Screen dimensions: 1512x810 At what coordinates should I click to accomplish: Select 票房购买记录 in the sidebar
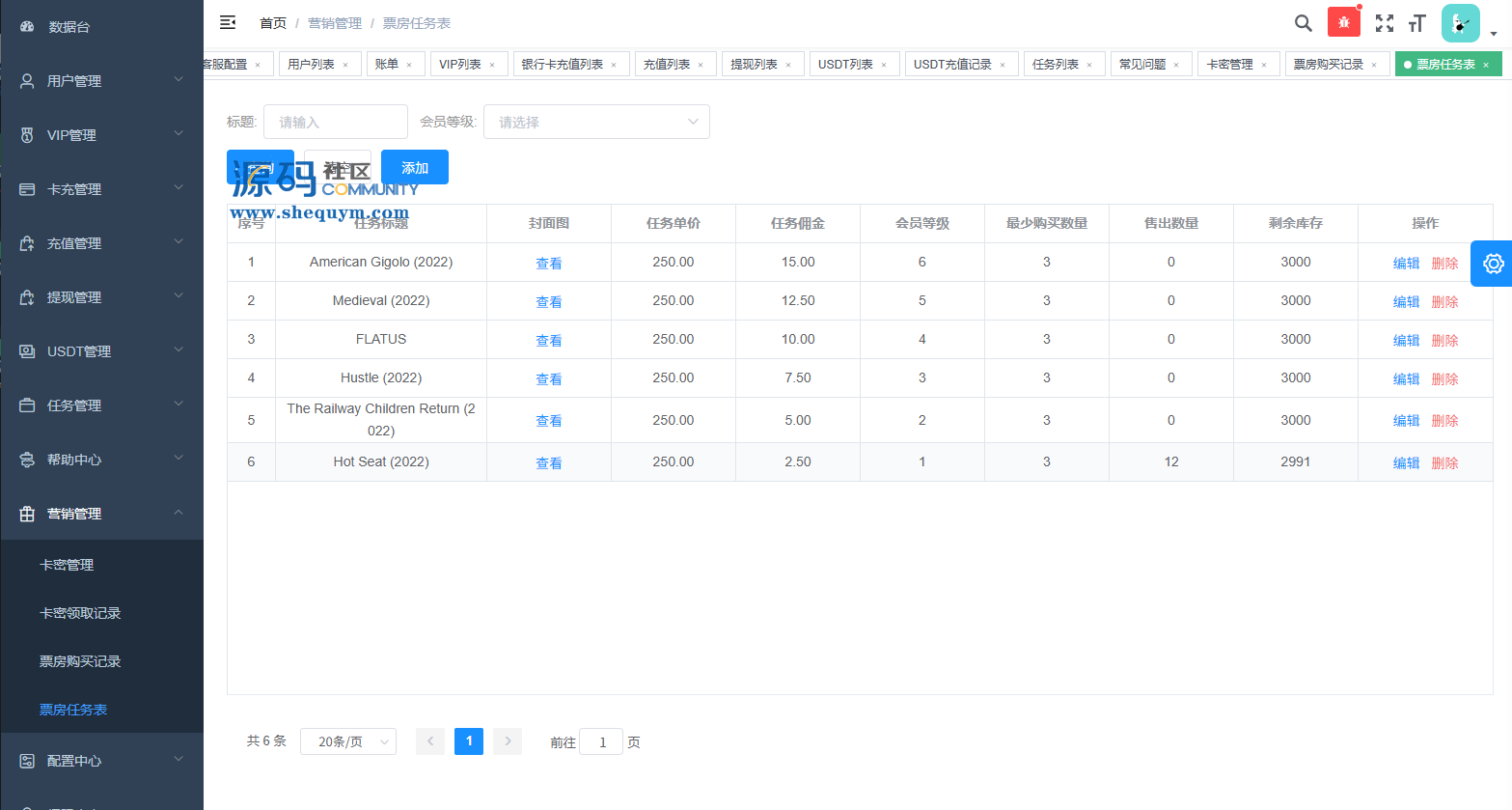point(80,661)
